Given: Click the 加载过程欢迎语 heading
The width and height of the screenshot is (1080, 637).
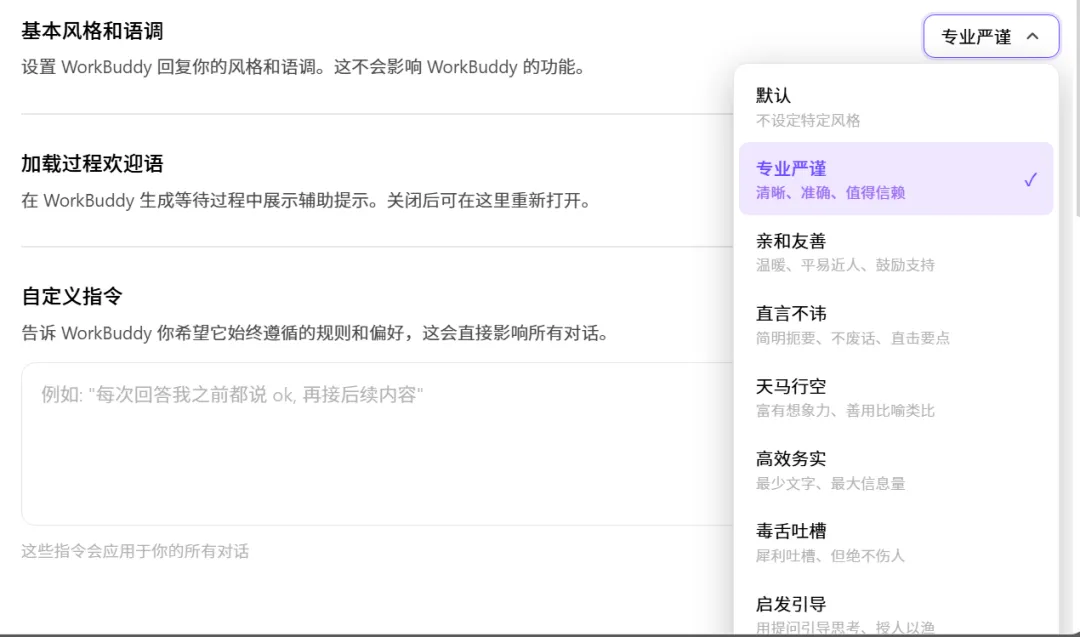Looking at the screenshot, I should (92, 164).
